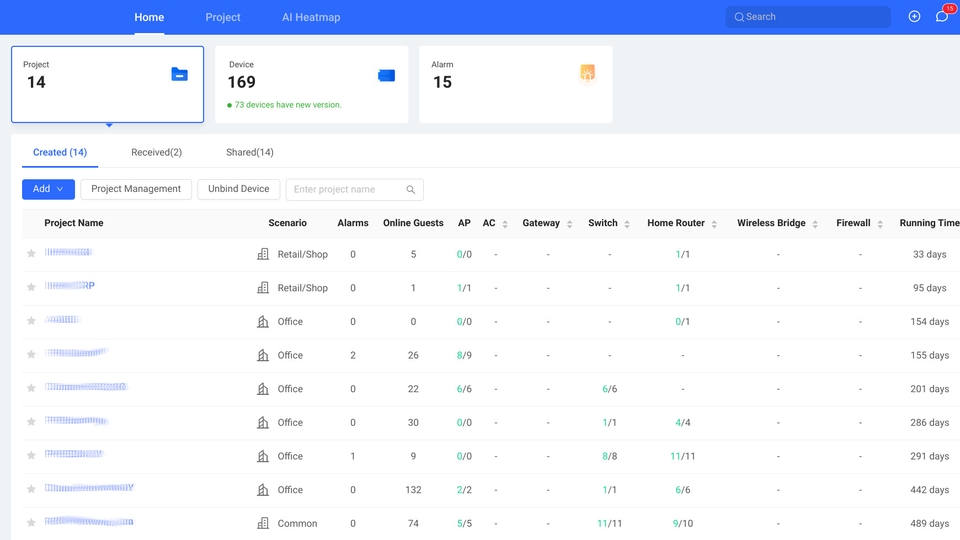Star the project running 155 days
Viewport: 960px width, 540px height.
[x=31, y=354]
